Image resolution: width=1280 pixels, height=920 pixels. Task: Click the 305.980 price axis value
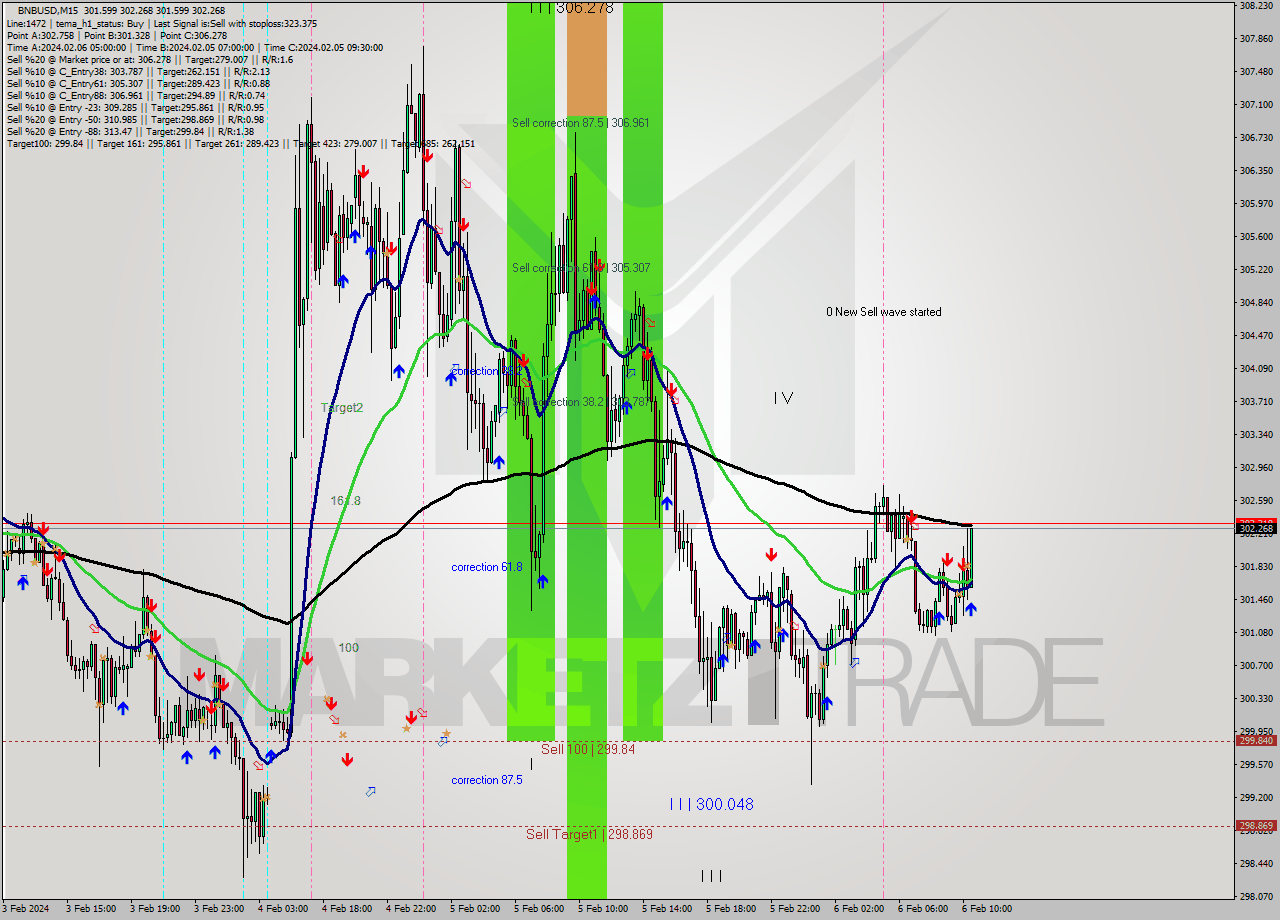tap(1256, 203)
